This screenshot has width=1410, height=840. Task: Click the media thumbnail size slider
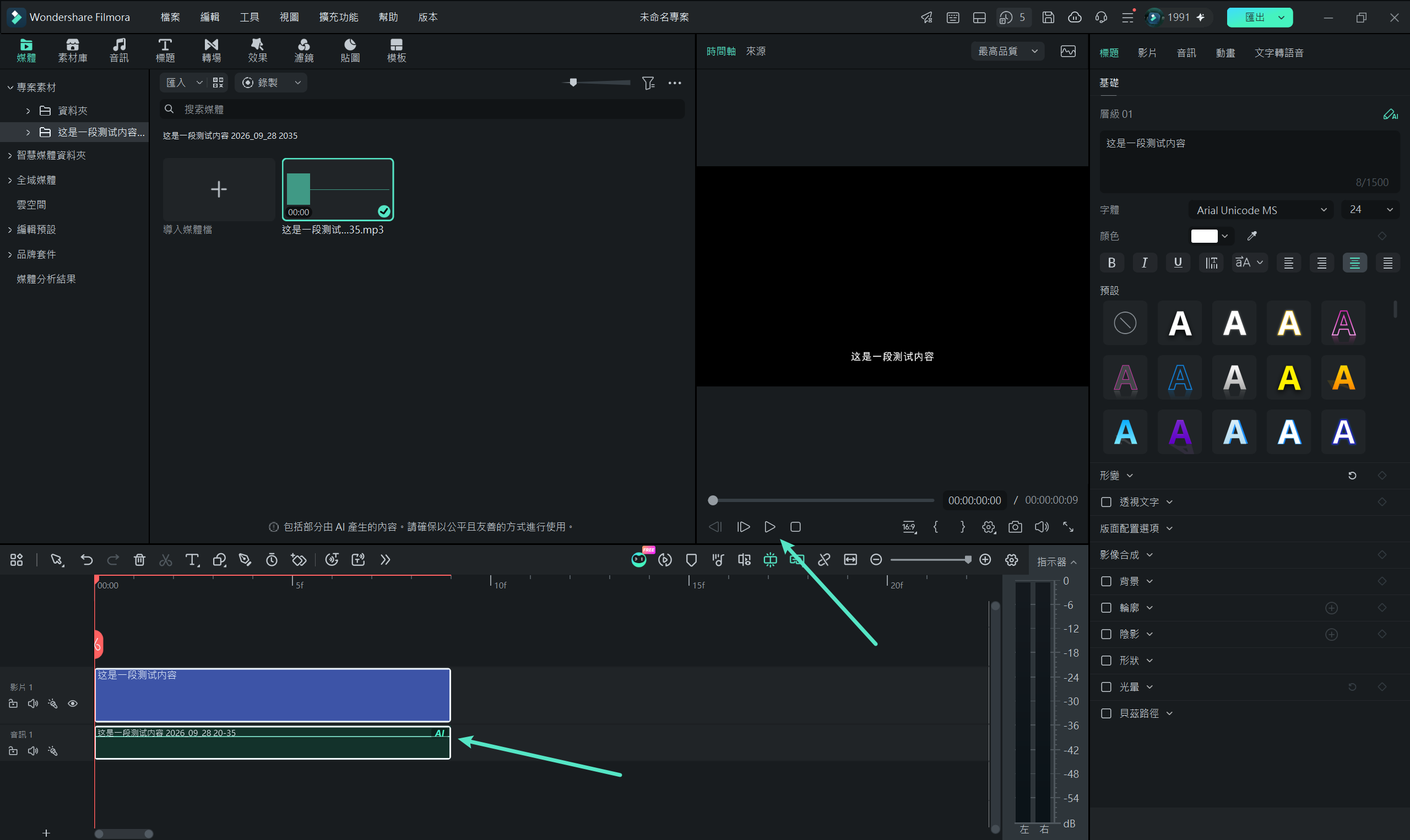click(x=597, y=83)
